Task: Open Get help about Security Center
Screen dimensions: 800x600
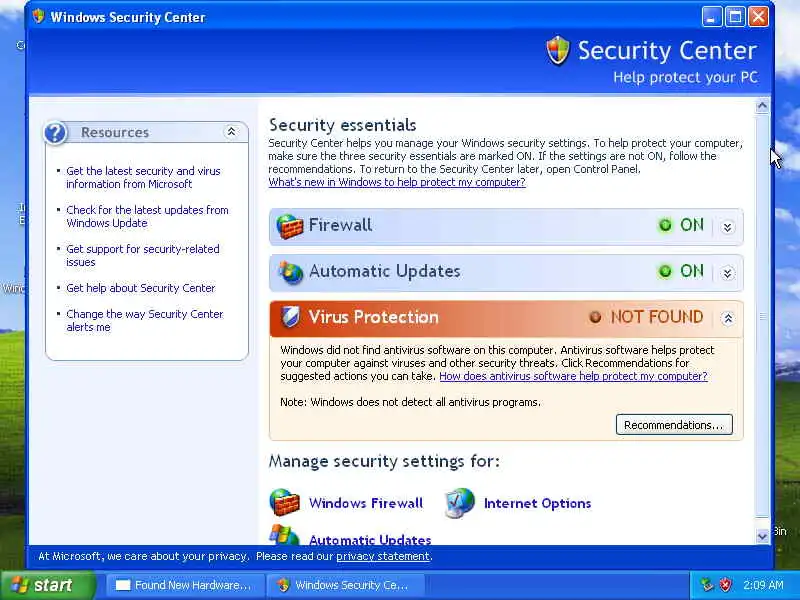Action: [x=141, y=288]
